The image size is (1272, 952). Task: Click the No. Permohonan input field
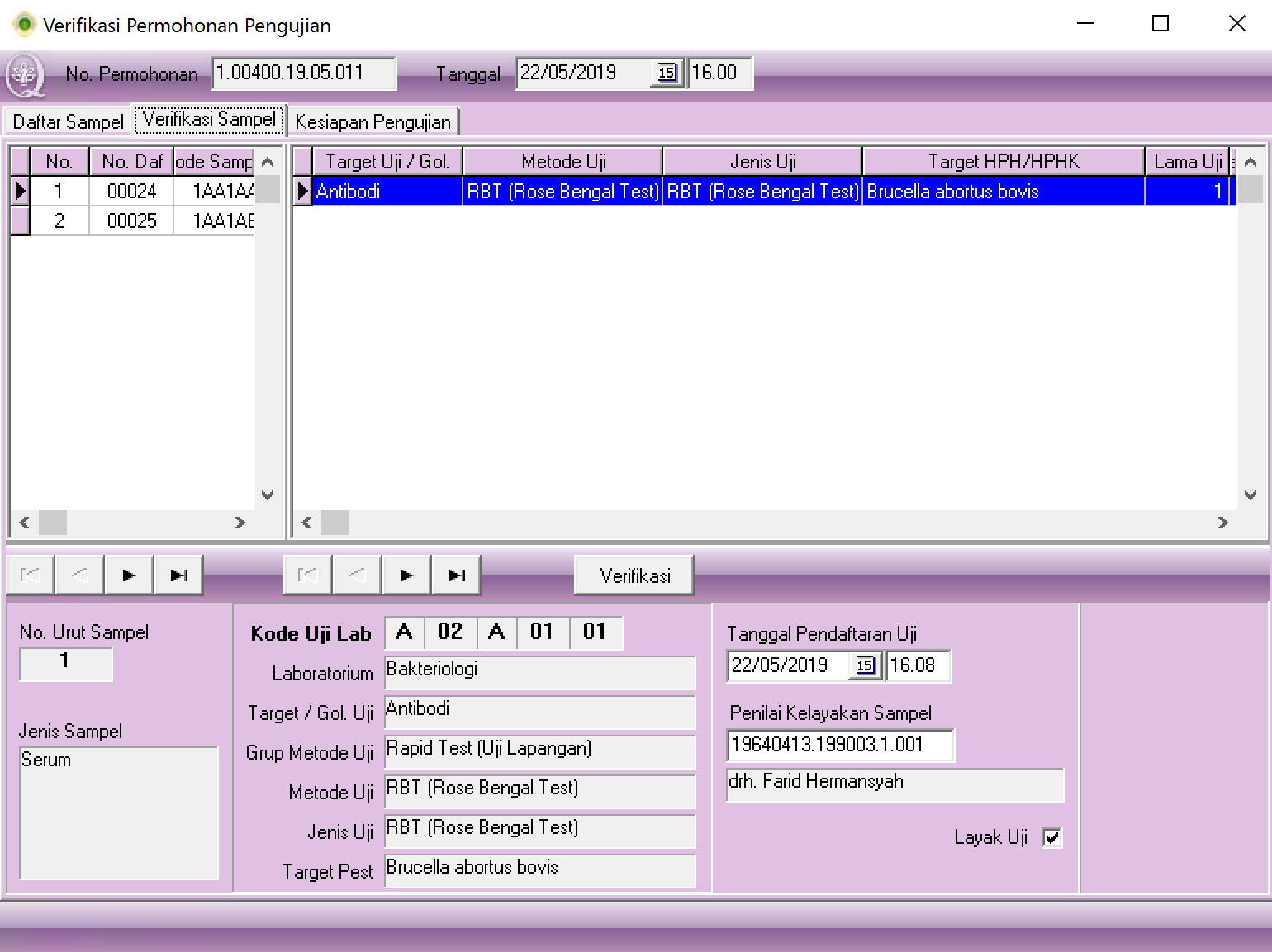303,73
